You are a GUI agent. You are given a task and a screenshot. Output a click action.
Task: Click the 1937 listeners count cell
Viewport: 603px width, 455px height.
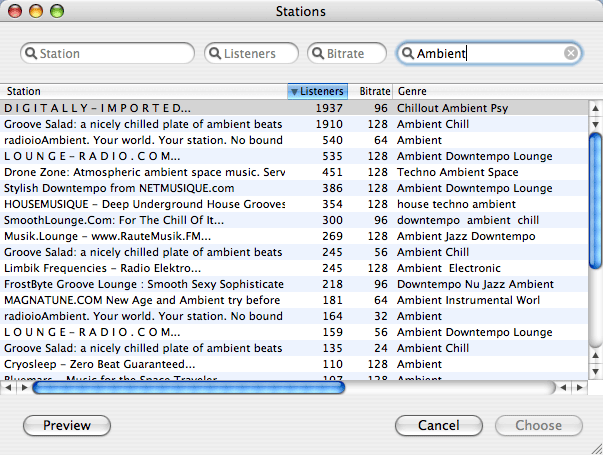(329, 108)
